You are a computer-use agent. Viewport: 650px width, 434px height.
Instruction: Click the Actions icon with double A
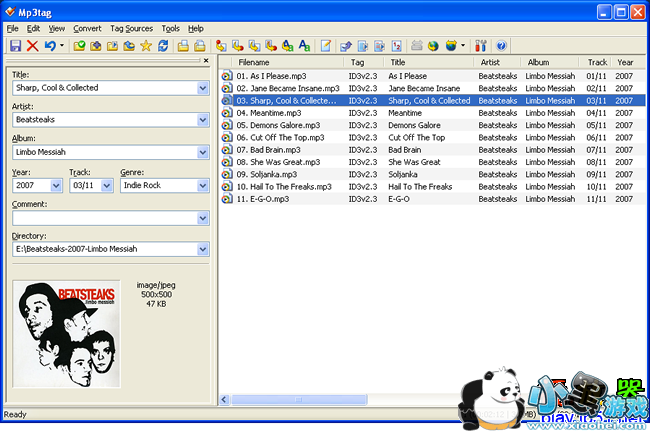click(x=287, y=46)
